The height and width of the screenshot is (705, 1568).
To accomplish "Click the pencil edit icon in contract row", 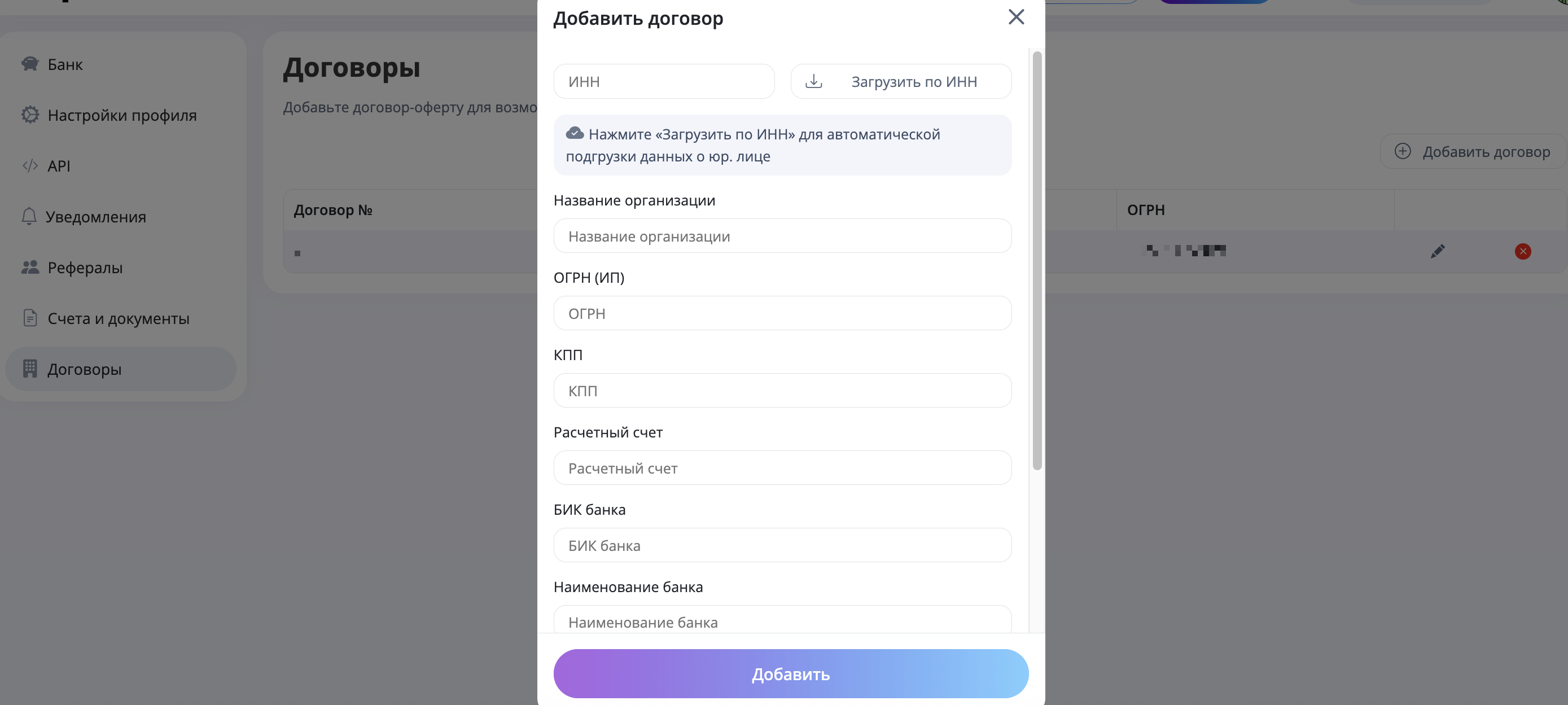I will [x=1437, y=251].
